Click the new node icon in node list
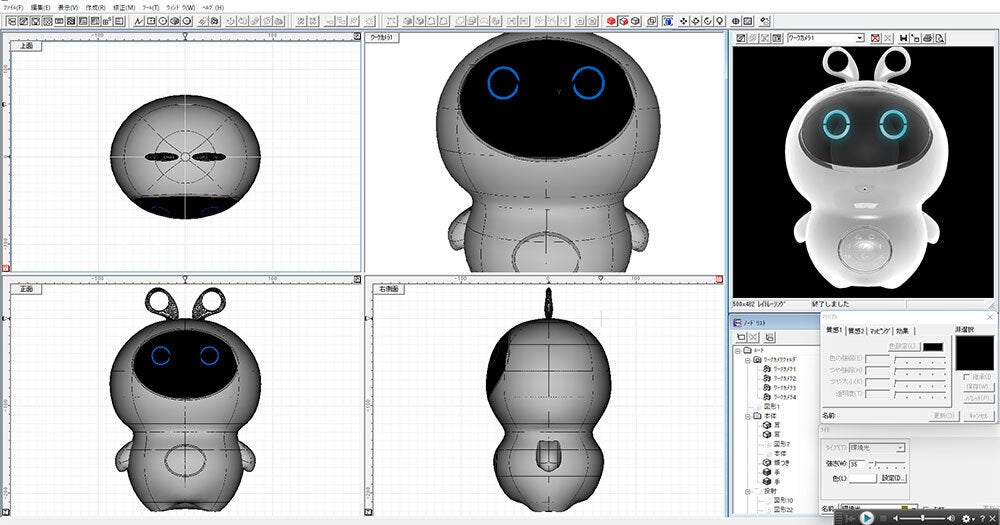 [x=740, y=338]
